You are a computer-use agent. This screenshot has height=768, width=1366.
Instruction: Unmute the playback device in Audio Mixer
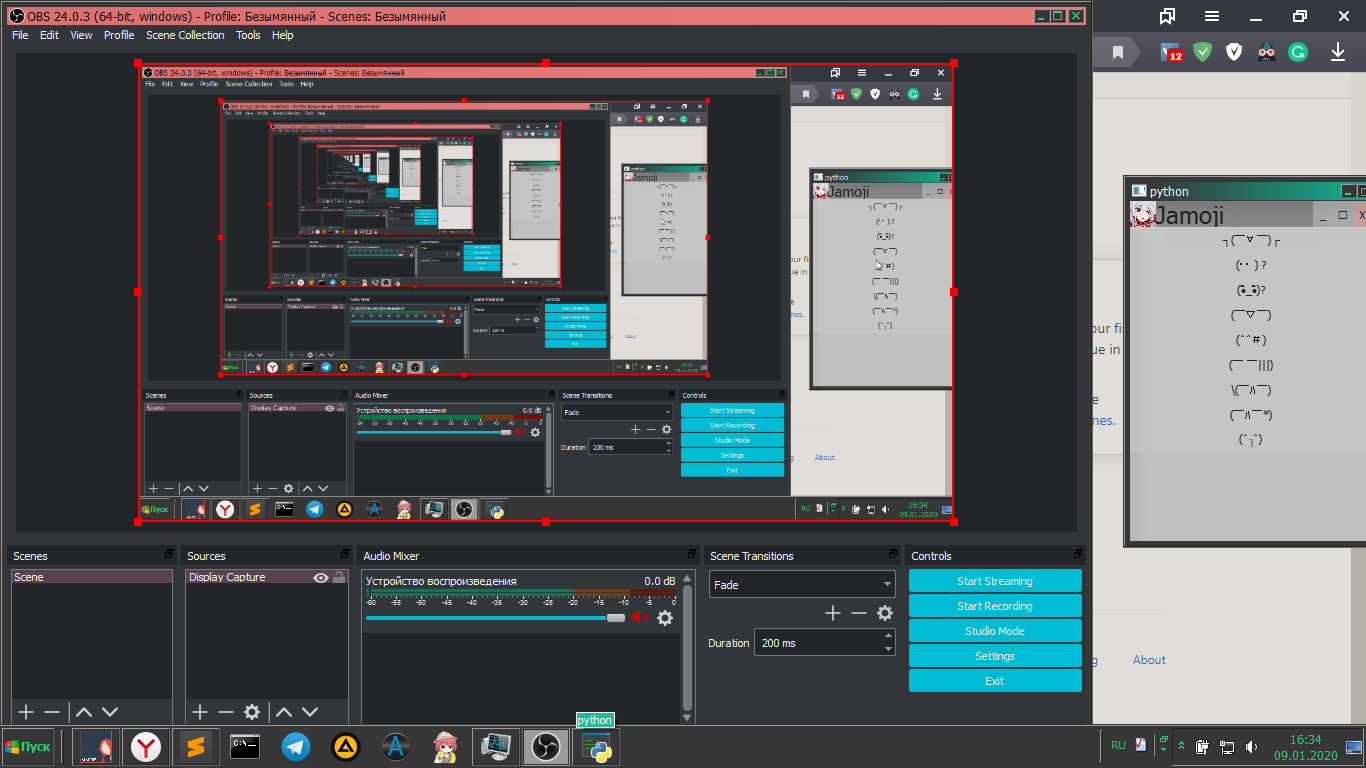[x=640, y=617]
